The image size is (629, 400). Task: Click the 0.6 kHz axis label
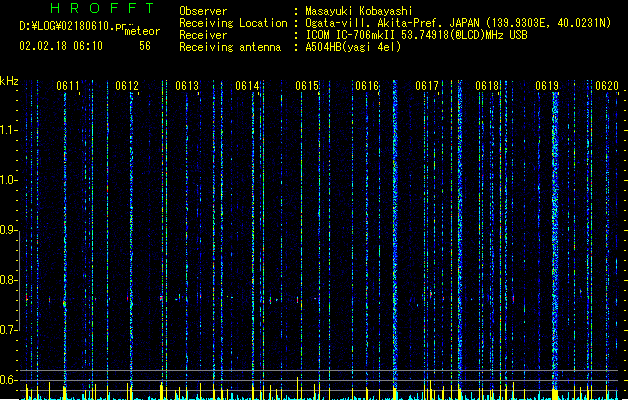[x=8, y=380]
